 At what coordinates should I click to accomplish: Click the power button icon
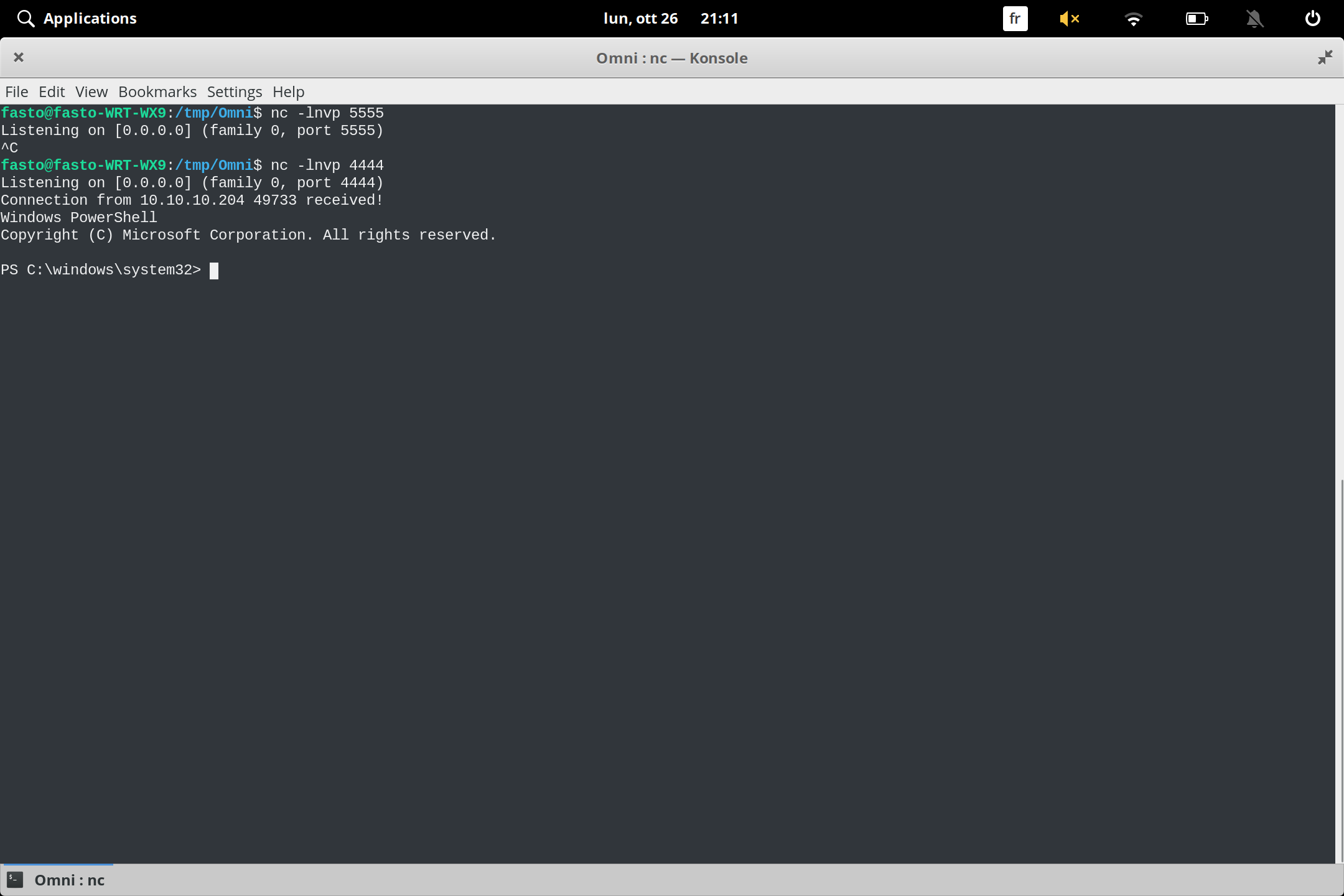[1312, 18]
